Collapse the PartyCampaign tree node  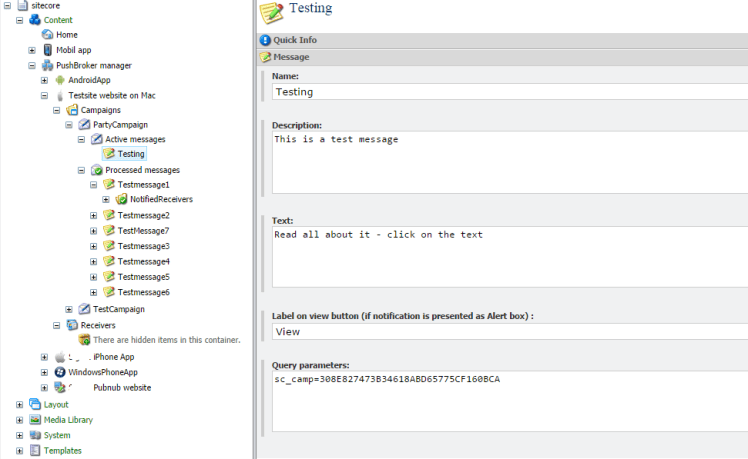(69, 125)
